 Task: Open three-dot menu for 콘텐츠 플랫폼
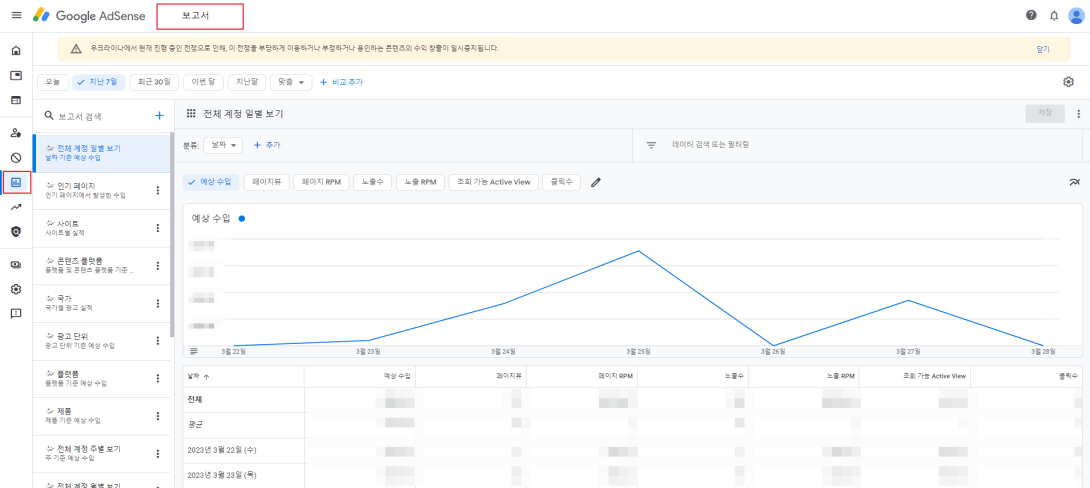tap(158, 266)
